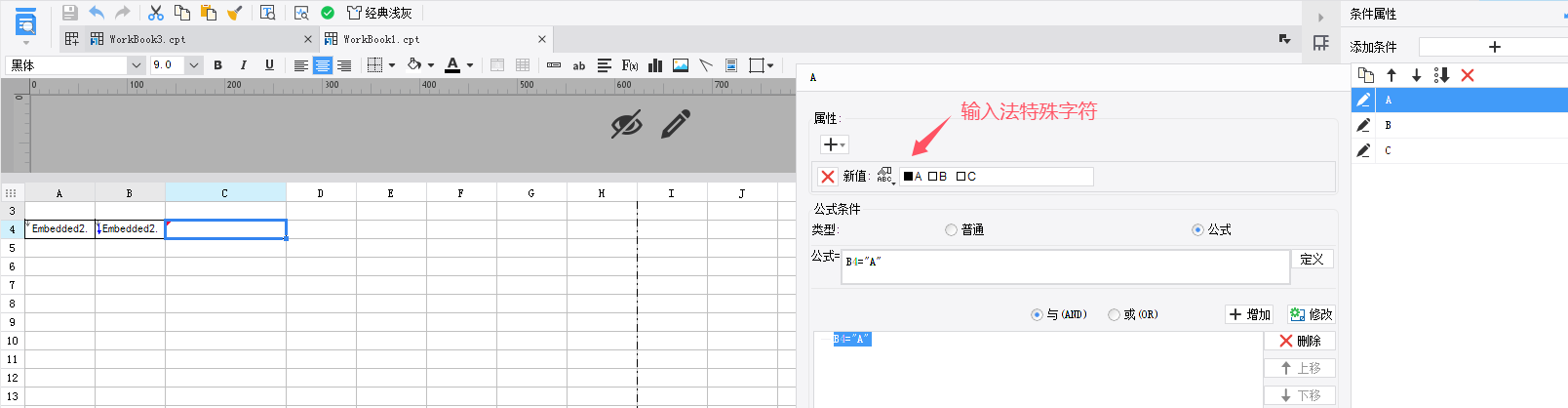Click the Undo arrow icon
Viewport: 1568px width, 408px height.
click(x=97, y=13)
